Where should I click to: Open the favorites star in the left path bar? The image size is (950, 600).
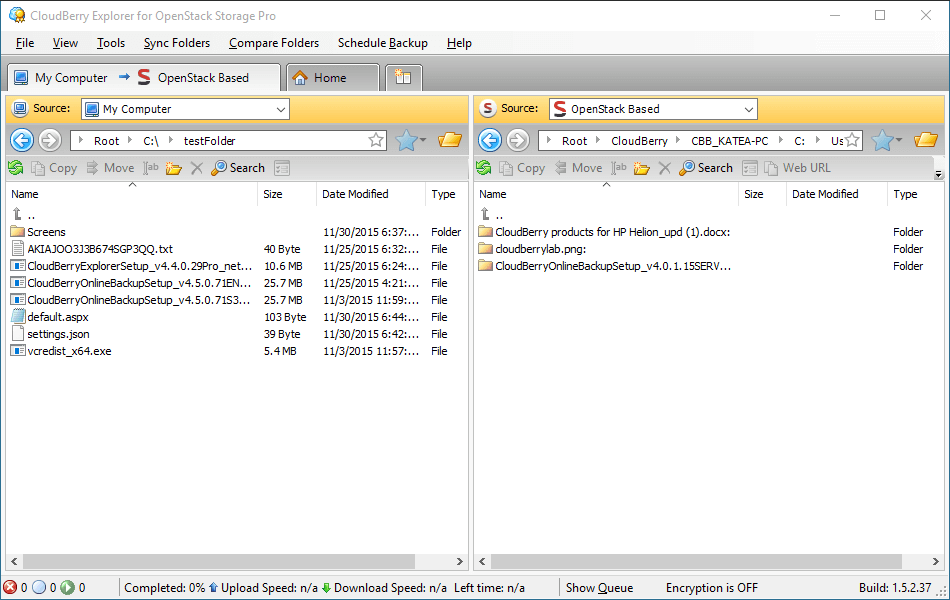(375, 140)
